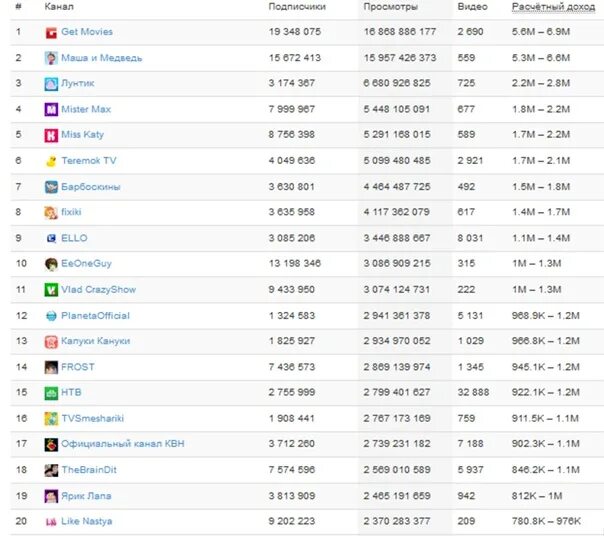Open the FROST channel link
The height and width of the screenshot is (536, 604).
click(78, 367)
